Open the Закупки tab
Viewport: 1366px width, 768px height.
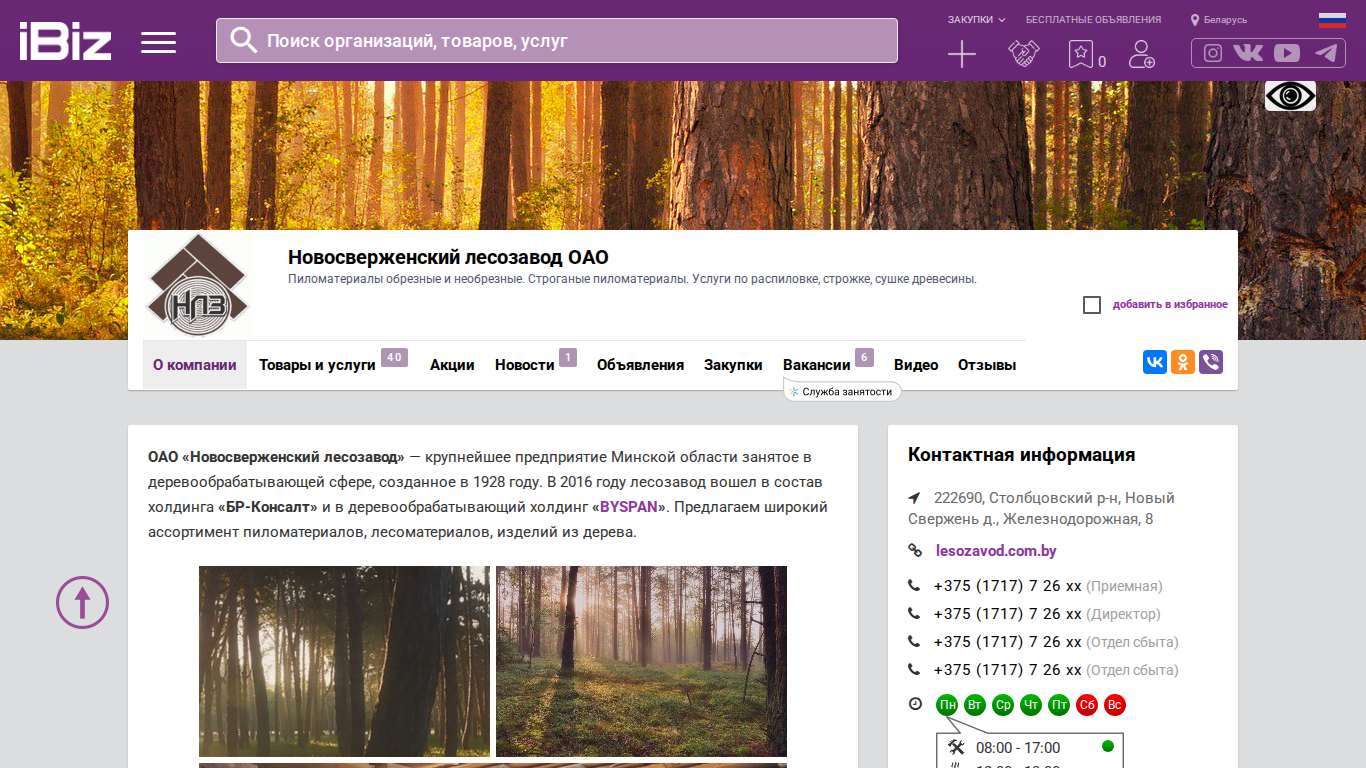[733, 365]
